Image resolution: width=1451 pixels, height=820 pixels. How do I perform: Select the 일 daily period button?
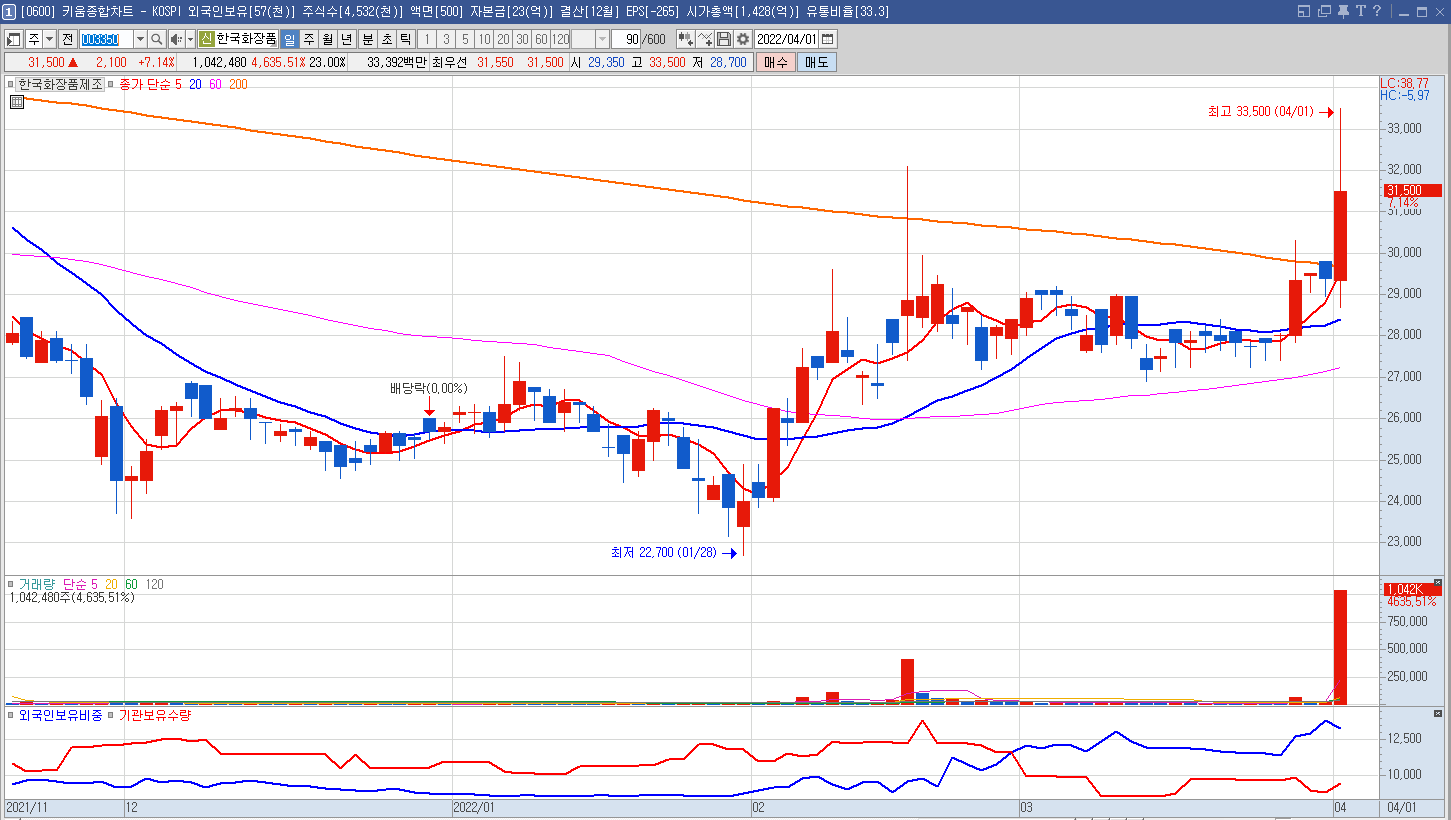(289, 39)
